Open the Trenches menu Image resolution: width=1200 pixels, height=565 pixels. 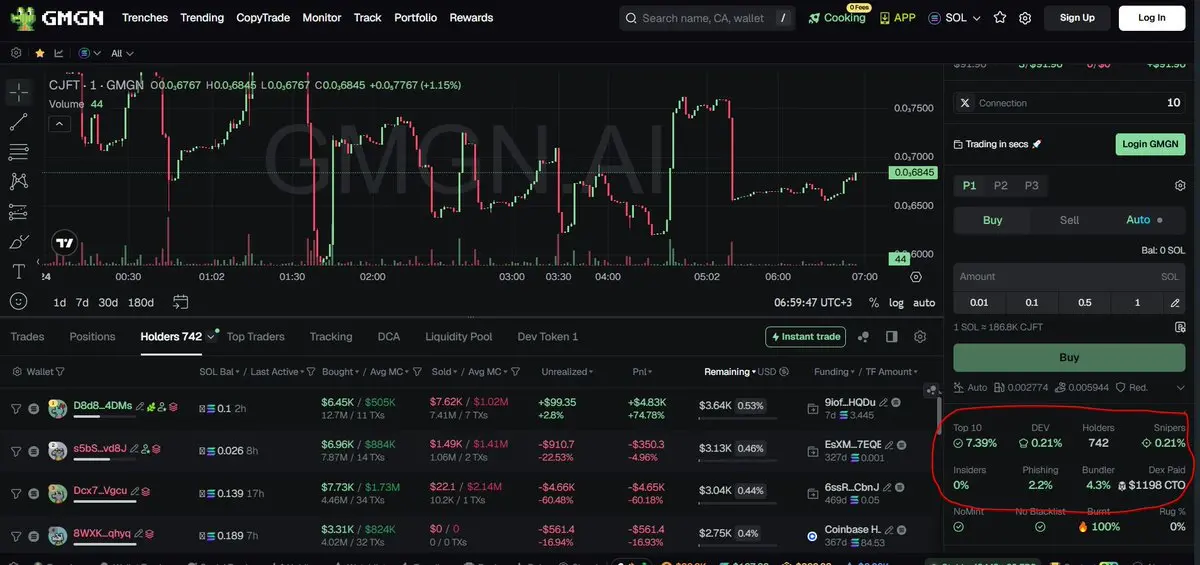click(x=145, y=18)
